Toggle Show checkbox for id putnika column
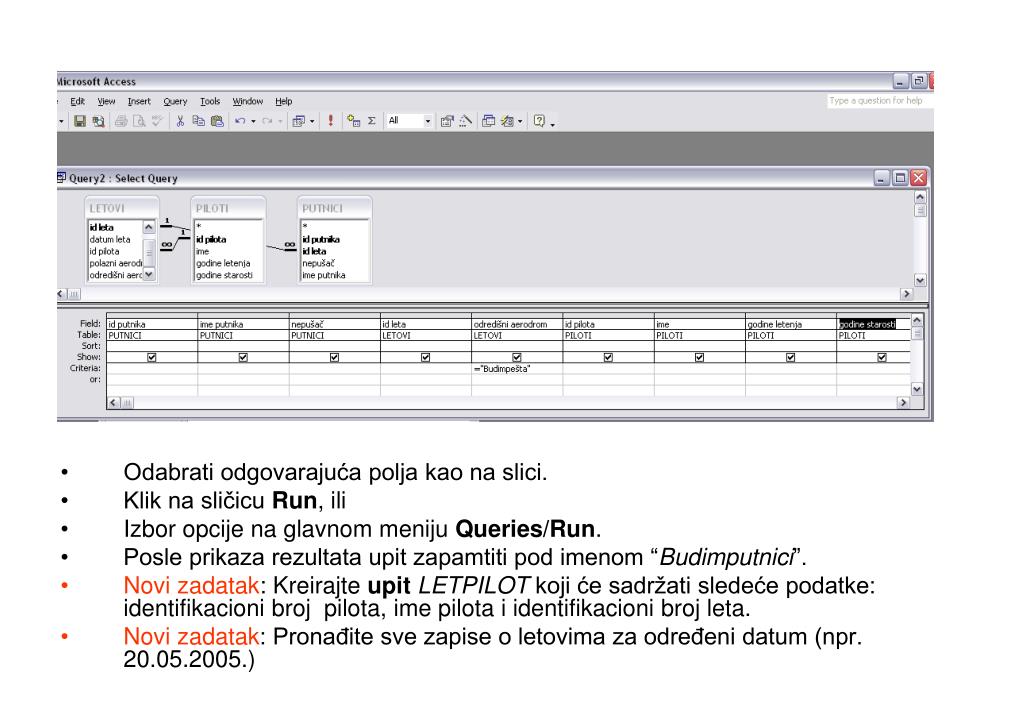 click(x=152, y=358)
